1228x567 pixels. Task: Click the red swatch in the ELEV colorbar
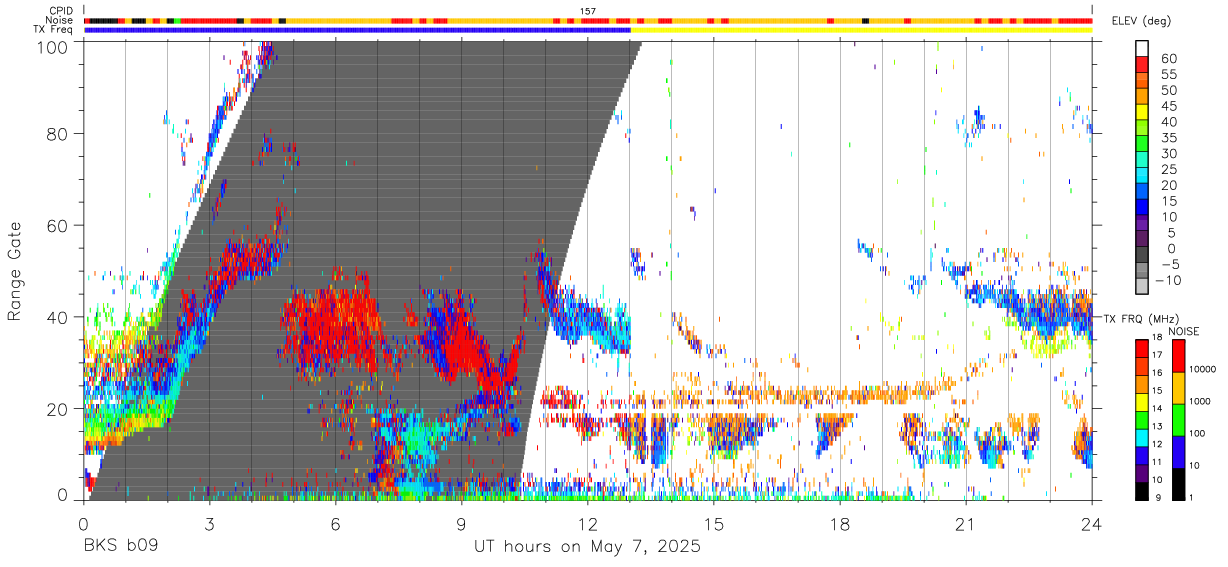[x=1142, y=64]
